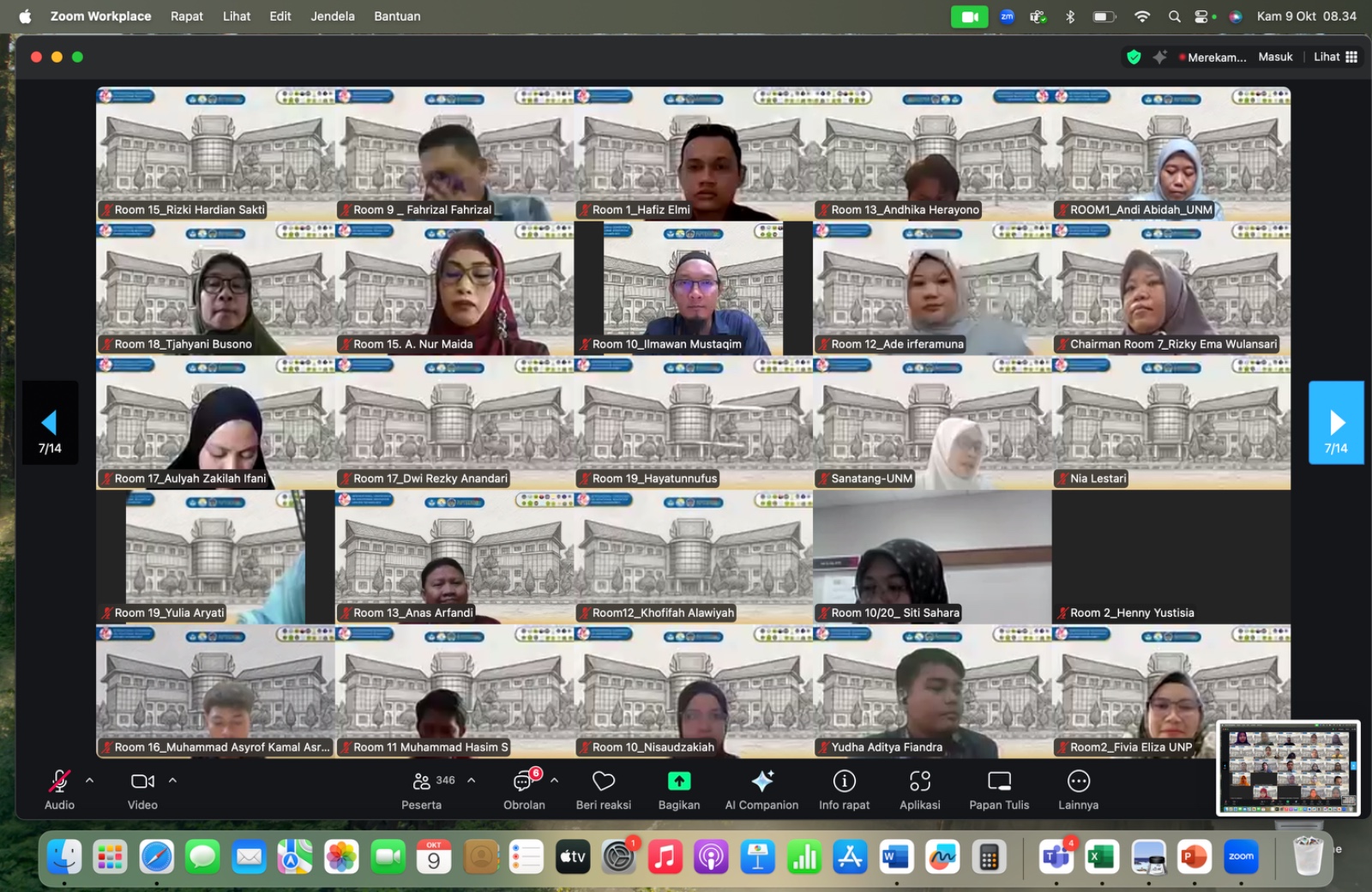The width and height of the screenshot is (1372, 892).
Task: Open the Aplikasi apps panel
Action: 919,781
